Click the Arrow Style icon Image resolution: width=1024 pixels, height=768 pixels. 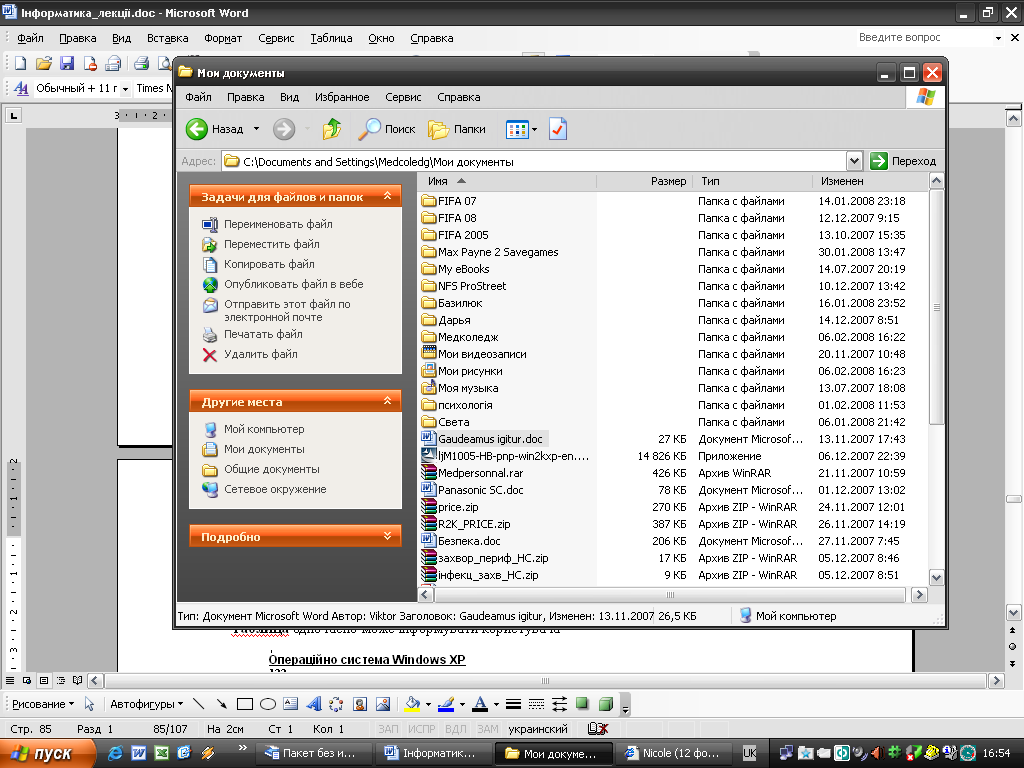[560, 704]
